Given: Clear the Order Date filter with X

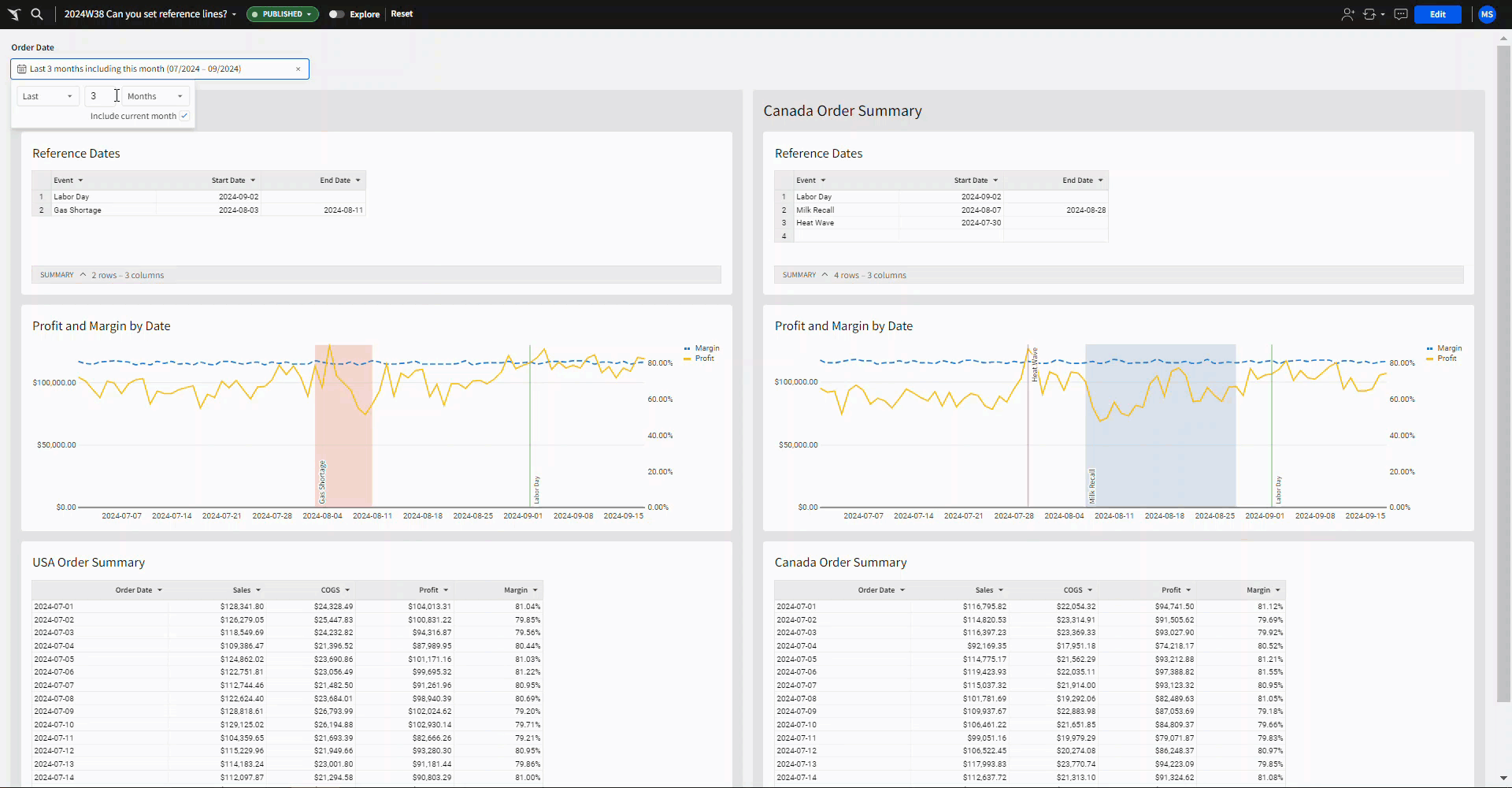Looking at the screenshot, I should click(x=298, y=69).
